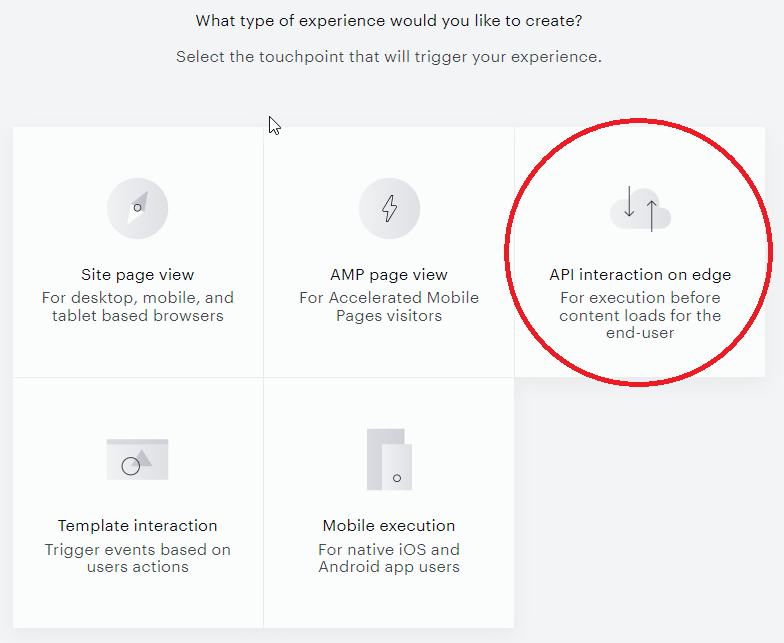Click the 'What type of experience' heading
This screenshot has width=784, height=643.
pos(389,21)
